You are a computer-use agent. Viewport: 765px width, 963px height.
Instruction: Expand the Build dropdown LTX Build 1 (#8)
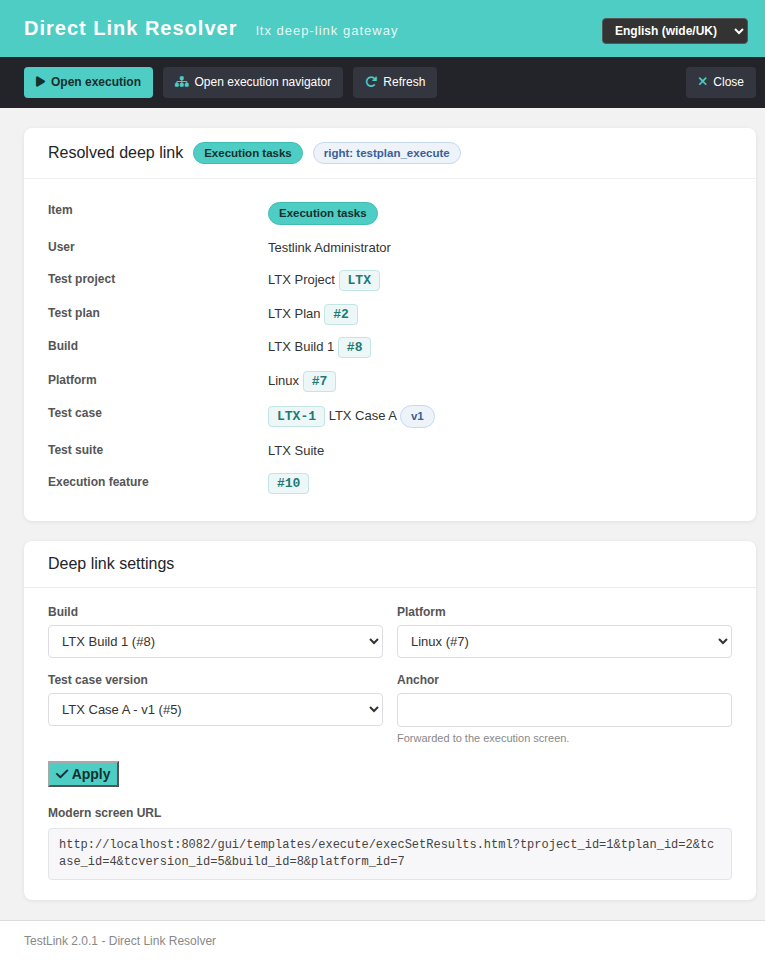pos(216,641)
